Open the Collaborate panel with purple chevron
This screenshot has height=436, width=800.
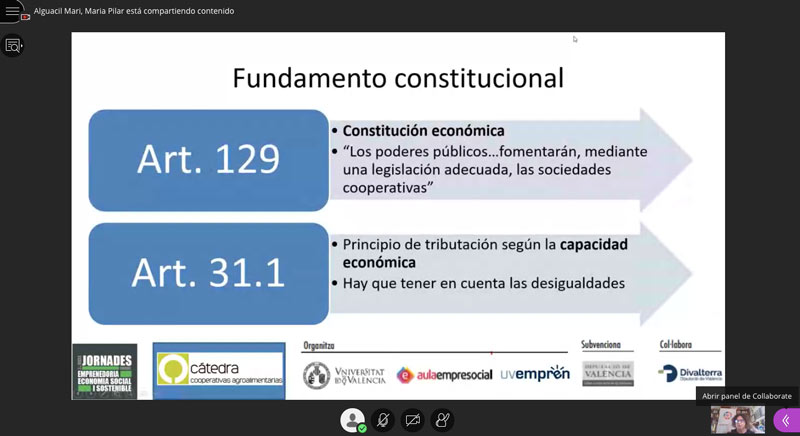coord(787,420)
